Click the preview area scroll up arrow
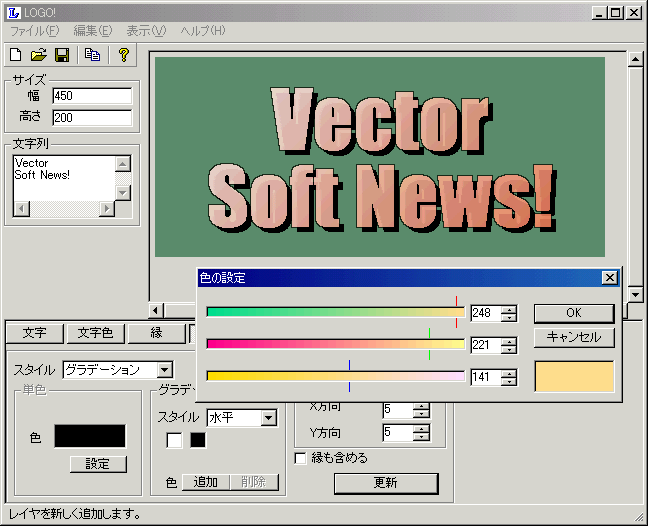 point(635,60)
